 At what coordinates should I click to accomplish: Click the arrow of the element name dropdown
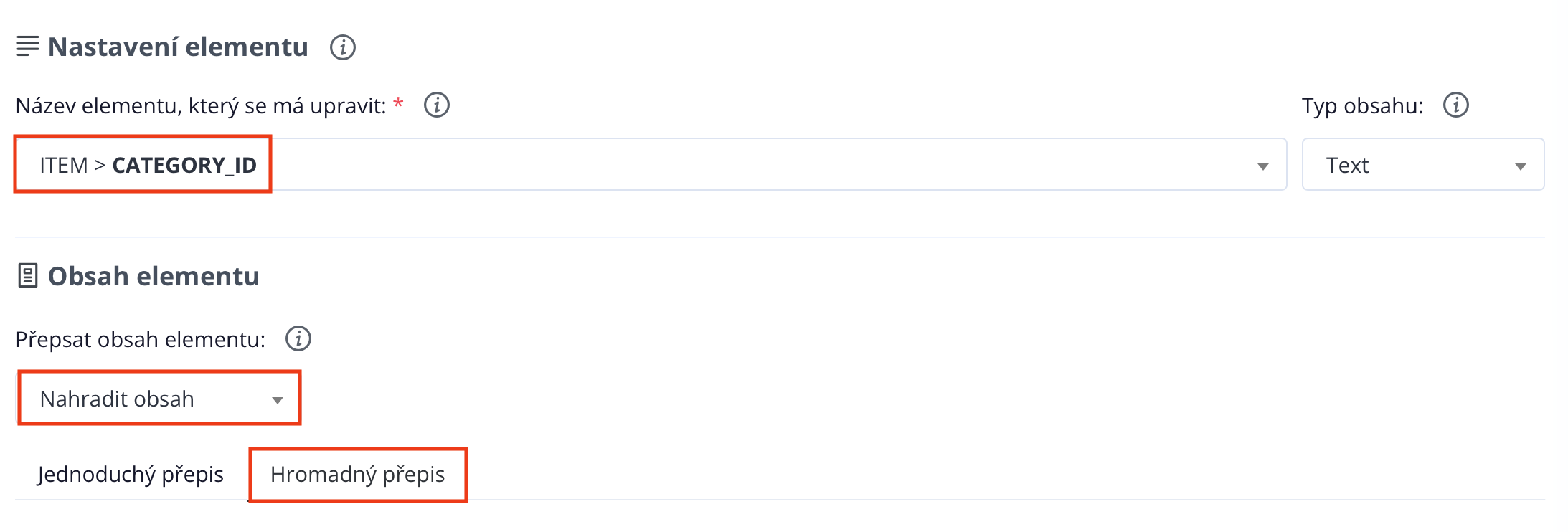(1263, 166)
